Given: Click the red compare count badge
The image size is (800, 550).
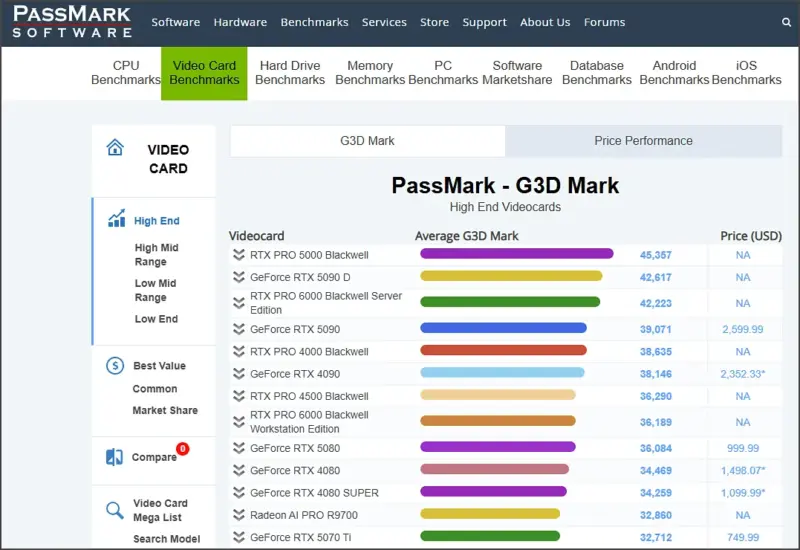Looking at the screenshot, I should (183, 448).
